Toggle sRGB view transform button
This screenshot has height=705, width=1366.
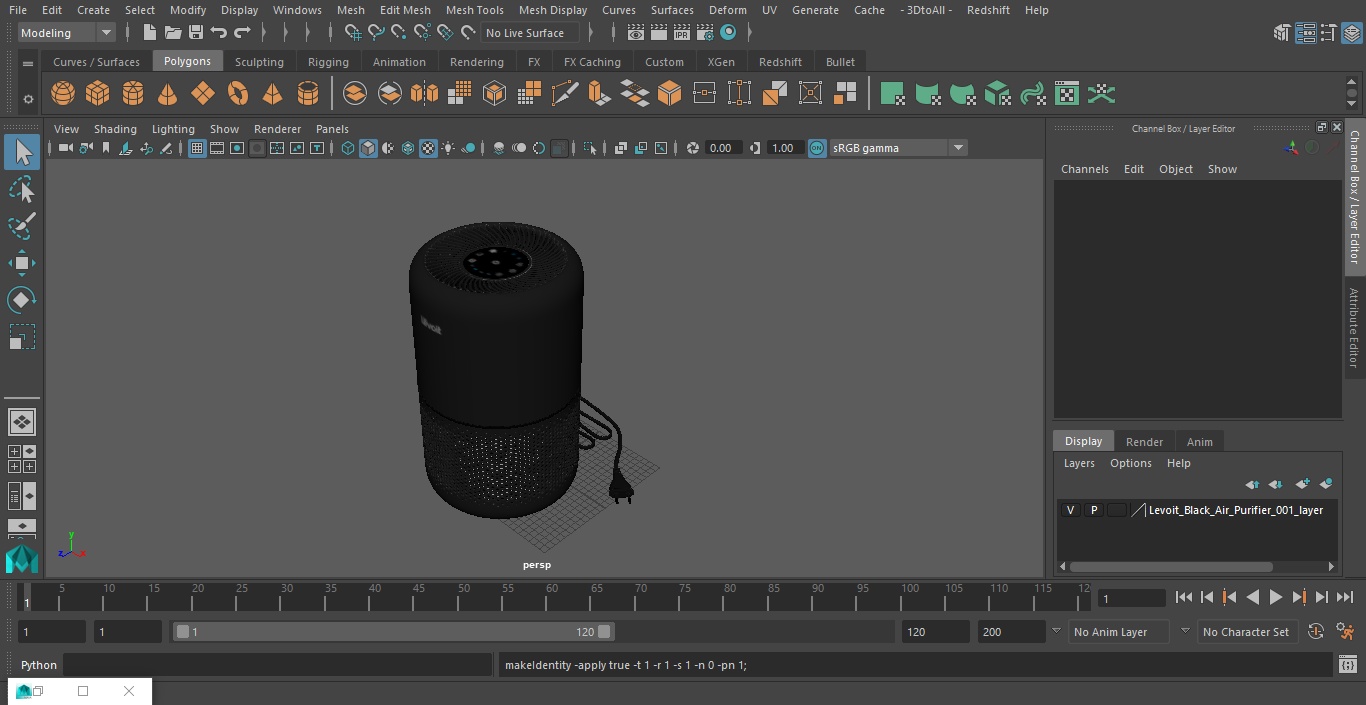click(817, 148)
